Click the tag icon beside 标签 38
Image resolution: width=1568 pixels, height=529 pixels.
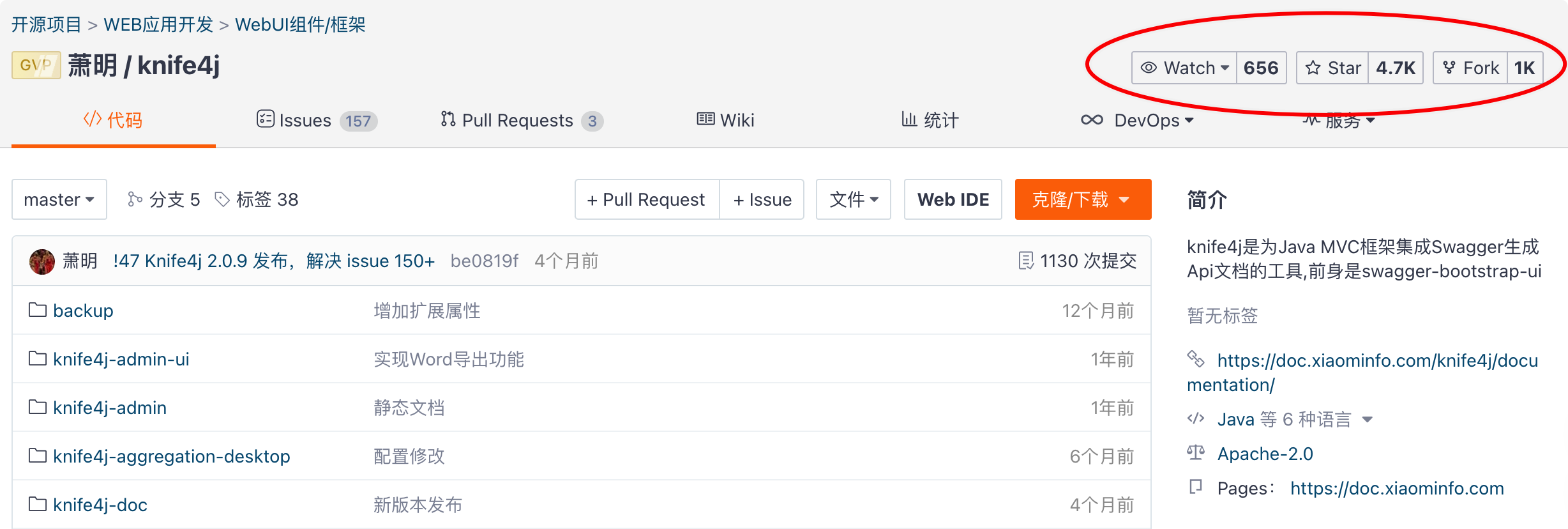[x=222, y=199]
